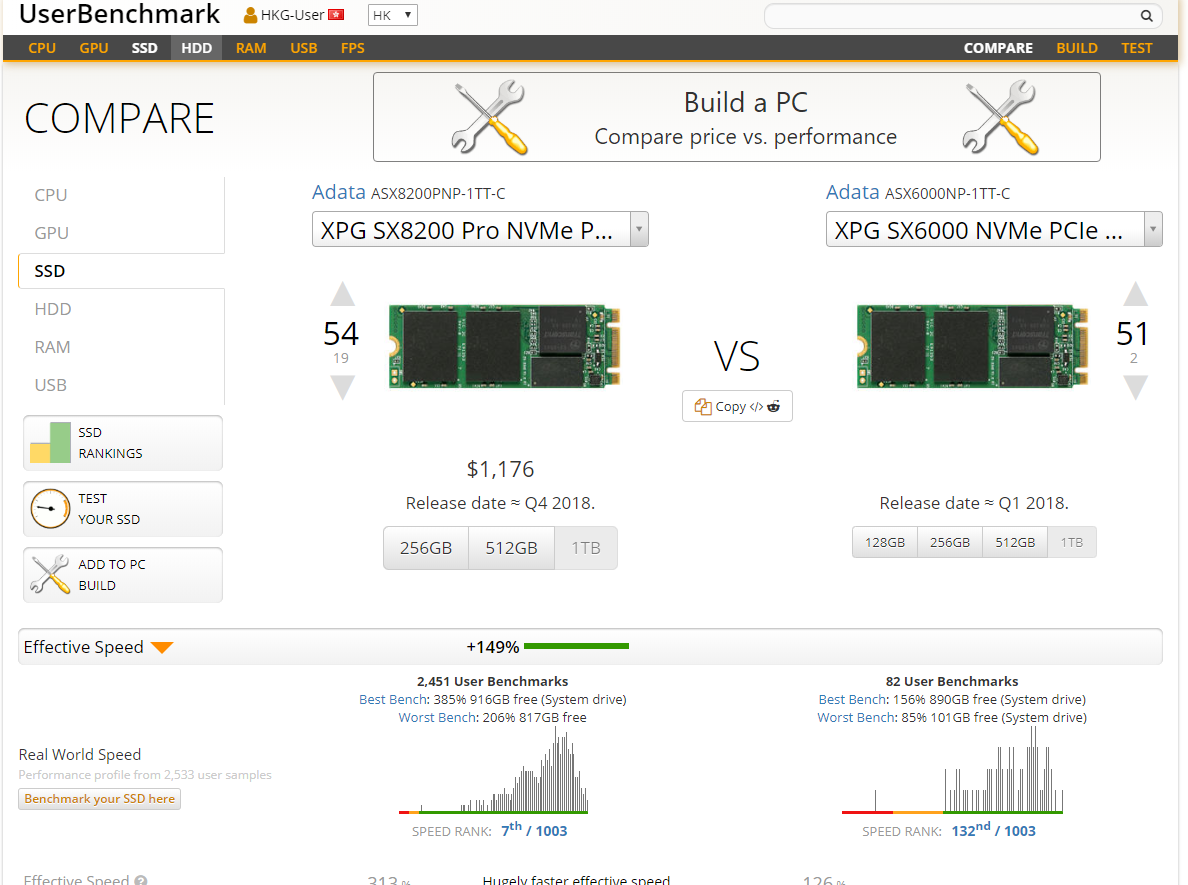Click the SX8200 Pro benchmark distribution histogram
Viewport: 1188px width, 885px height.
click(493, 771)
